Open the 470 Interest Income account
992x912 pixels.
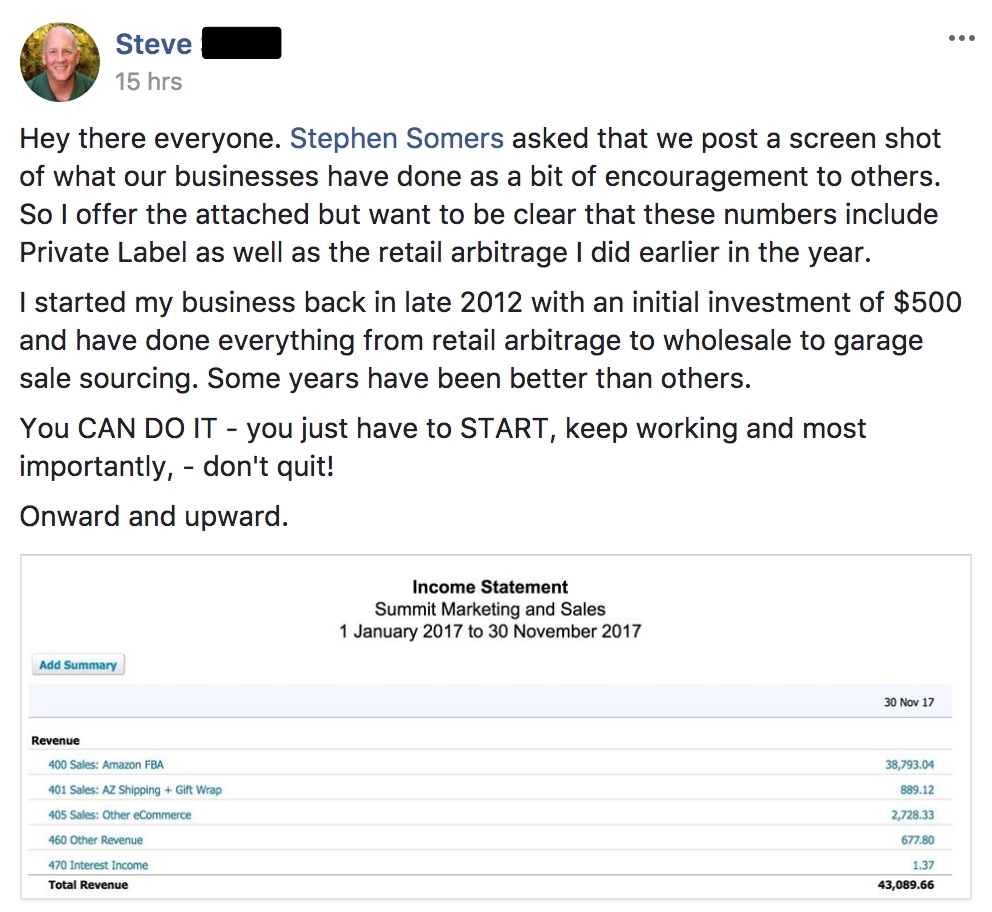tap(97, 865)
